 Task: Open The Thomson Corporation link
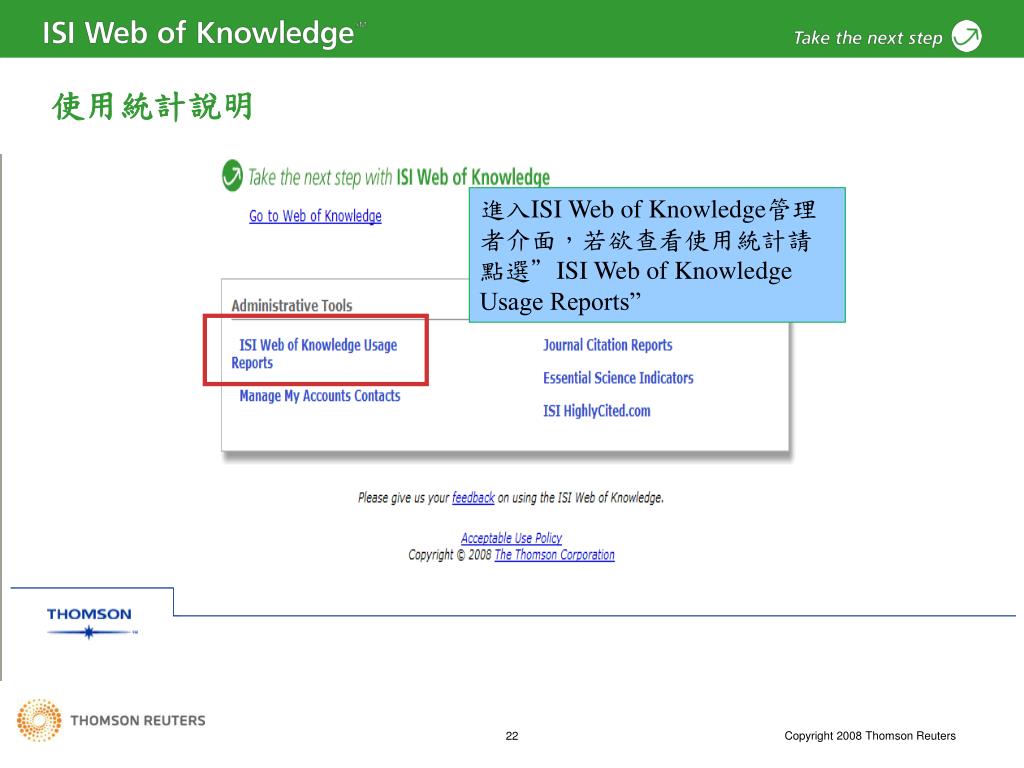point(554,554)
